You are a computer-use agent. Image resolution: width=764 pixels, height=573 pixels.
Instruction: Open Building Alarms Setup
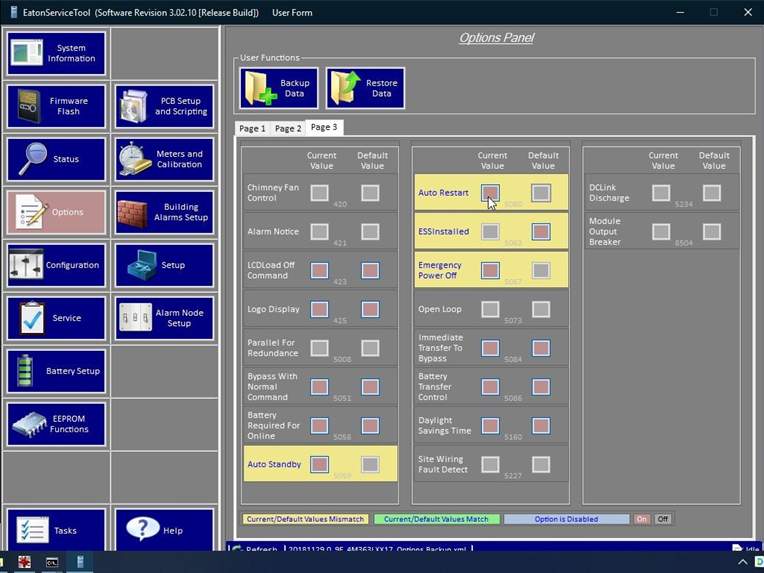click(x=164, y=212)
